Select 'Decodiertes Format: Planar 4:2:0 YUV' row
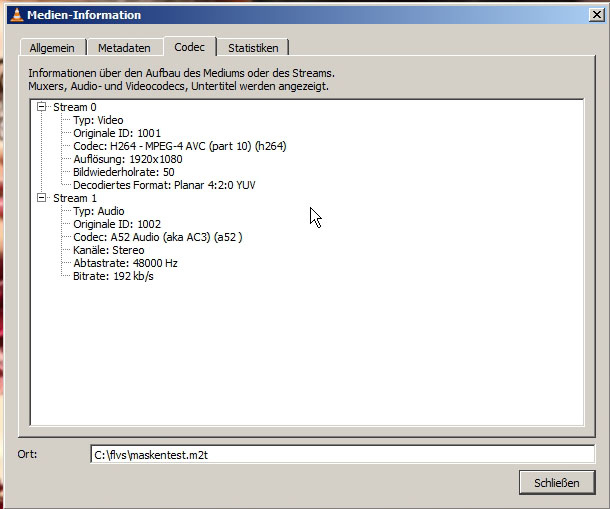 164,185
